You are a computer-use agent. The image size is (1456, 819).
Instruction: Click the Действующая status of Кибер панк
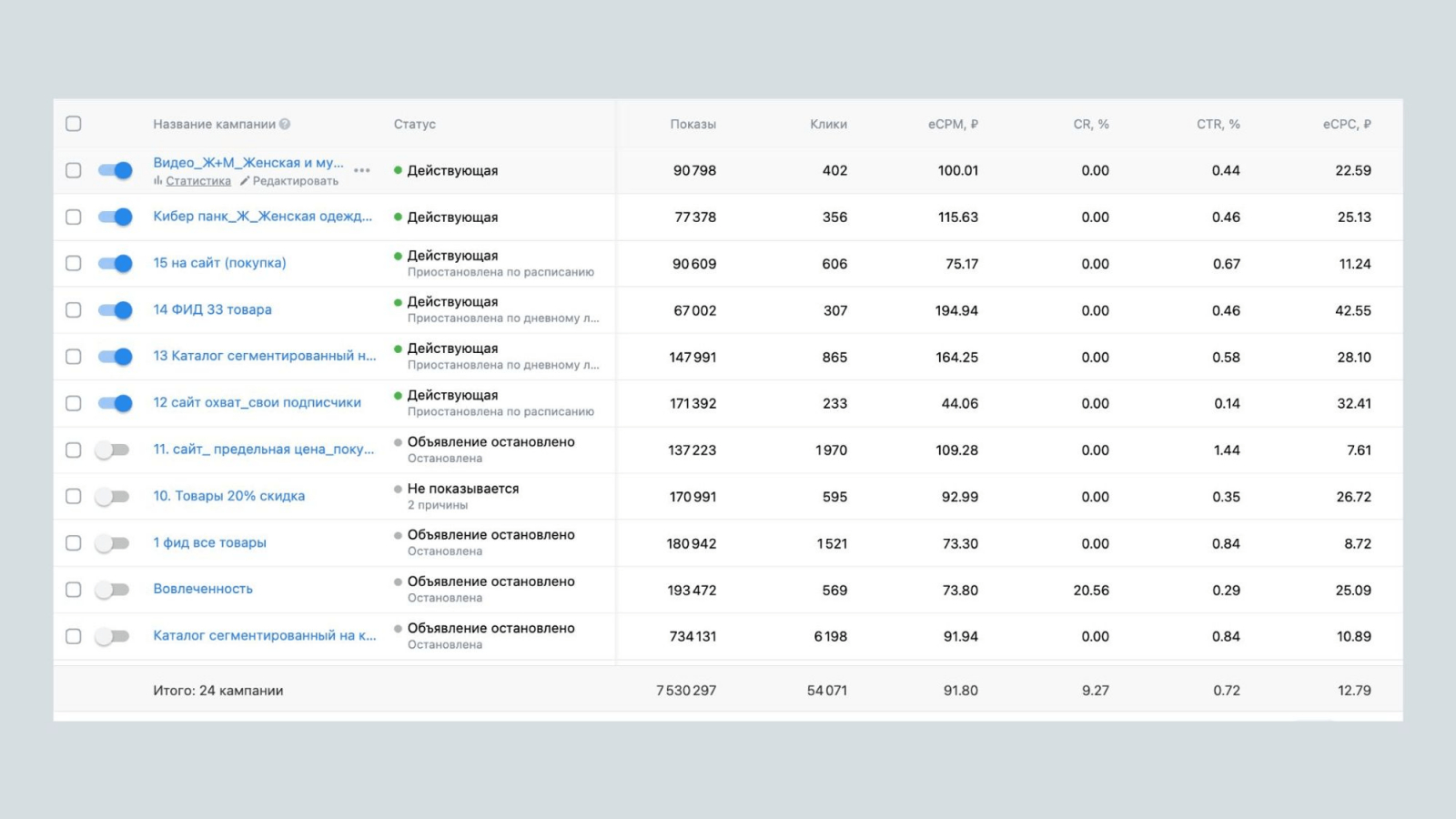452,217
